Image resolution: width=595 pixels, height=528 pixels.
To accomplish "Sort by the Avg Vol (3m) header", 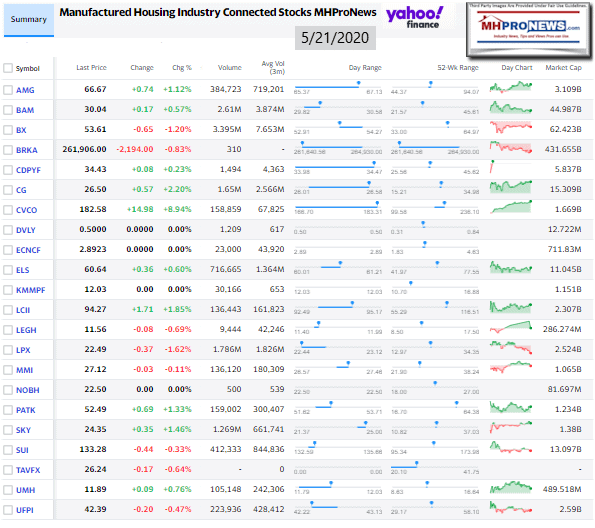I will tap(273, 68).
